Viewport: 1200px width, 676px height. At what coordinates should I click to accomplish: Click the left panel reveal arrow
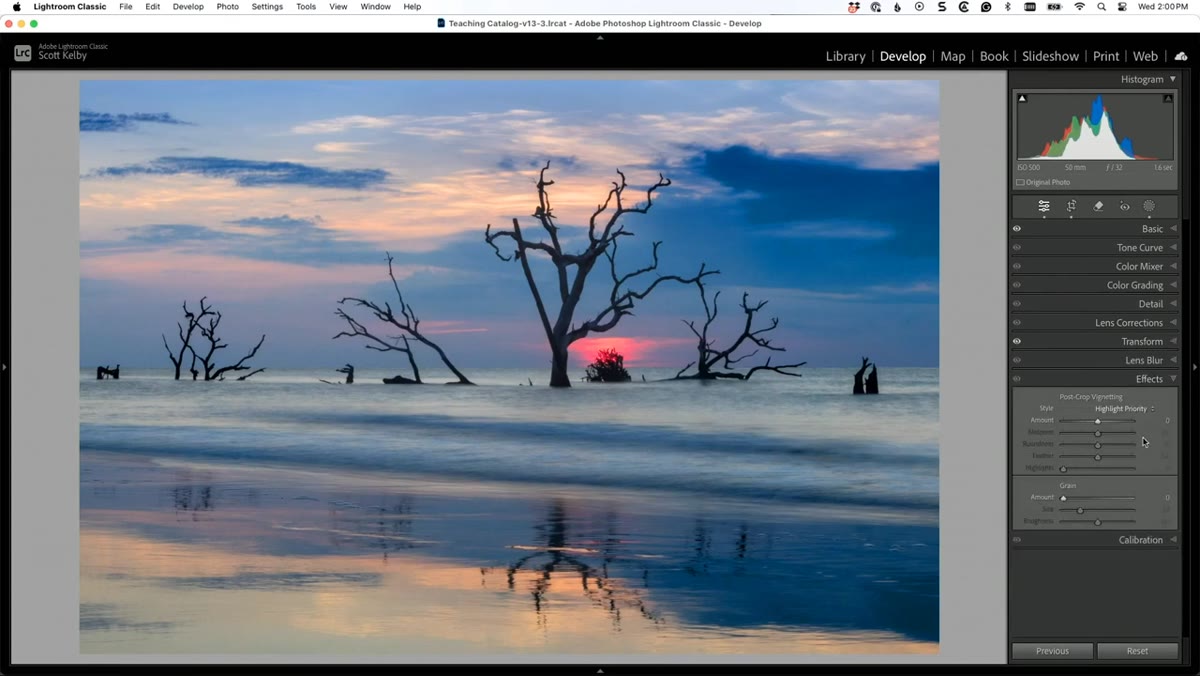coord(4,367)
